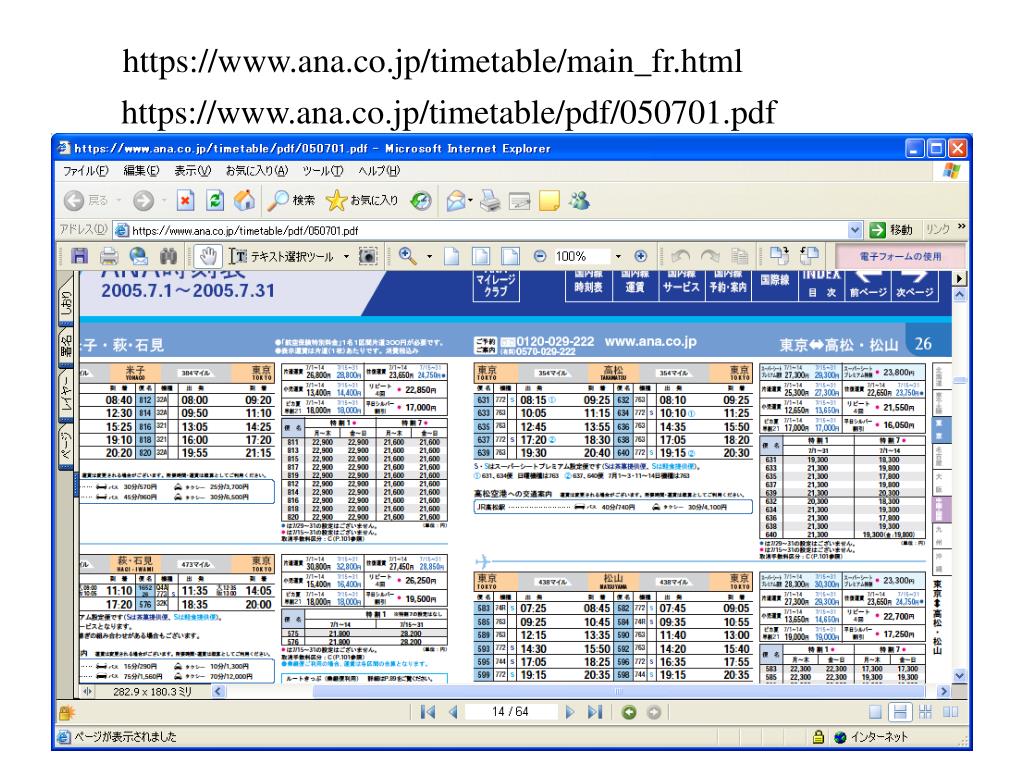Open the Zoom In tool dropdown arrow
Image resolution: width=1024 pixels, height=768 pixels.
point(429,256)
